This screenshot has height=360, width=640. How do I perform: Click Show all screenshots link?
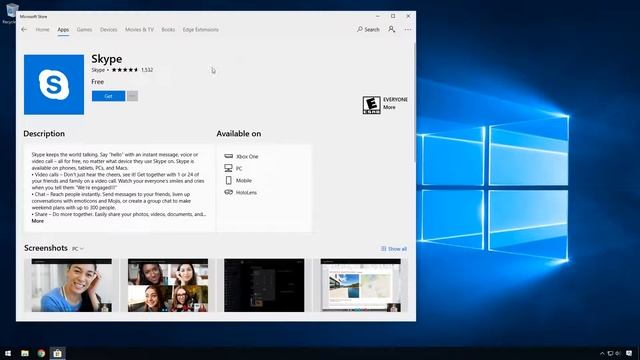coord(393,249)
